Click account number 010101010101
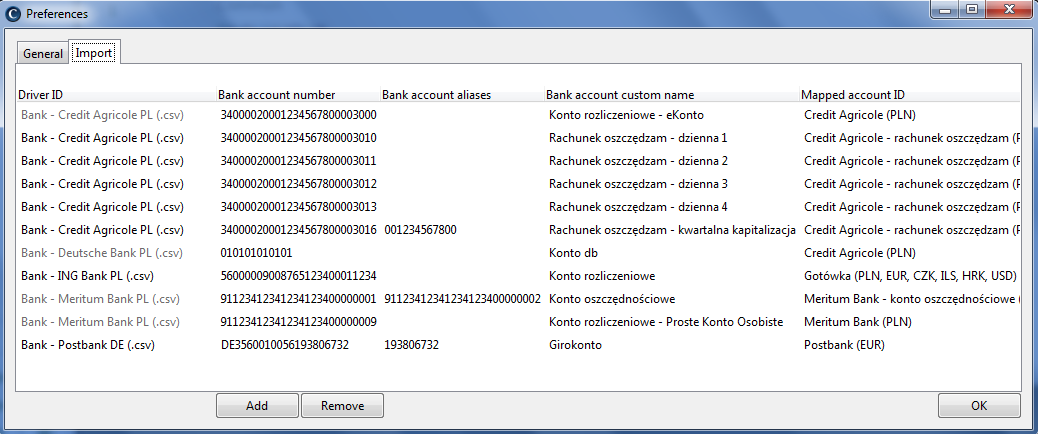 pos(256,253)
